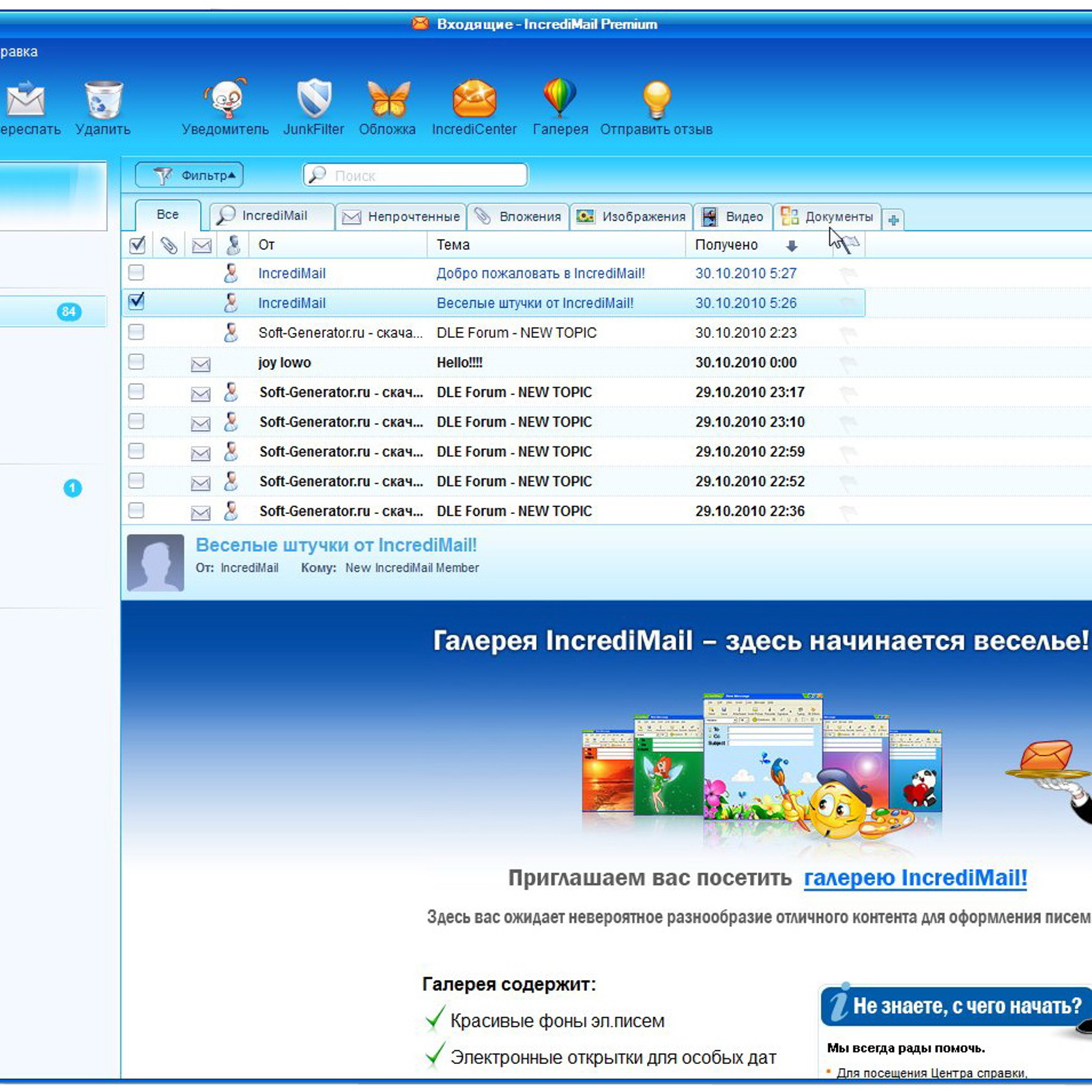Check the checkbox for 29.10.2010 22:59 message

[136, 450]
